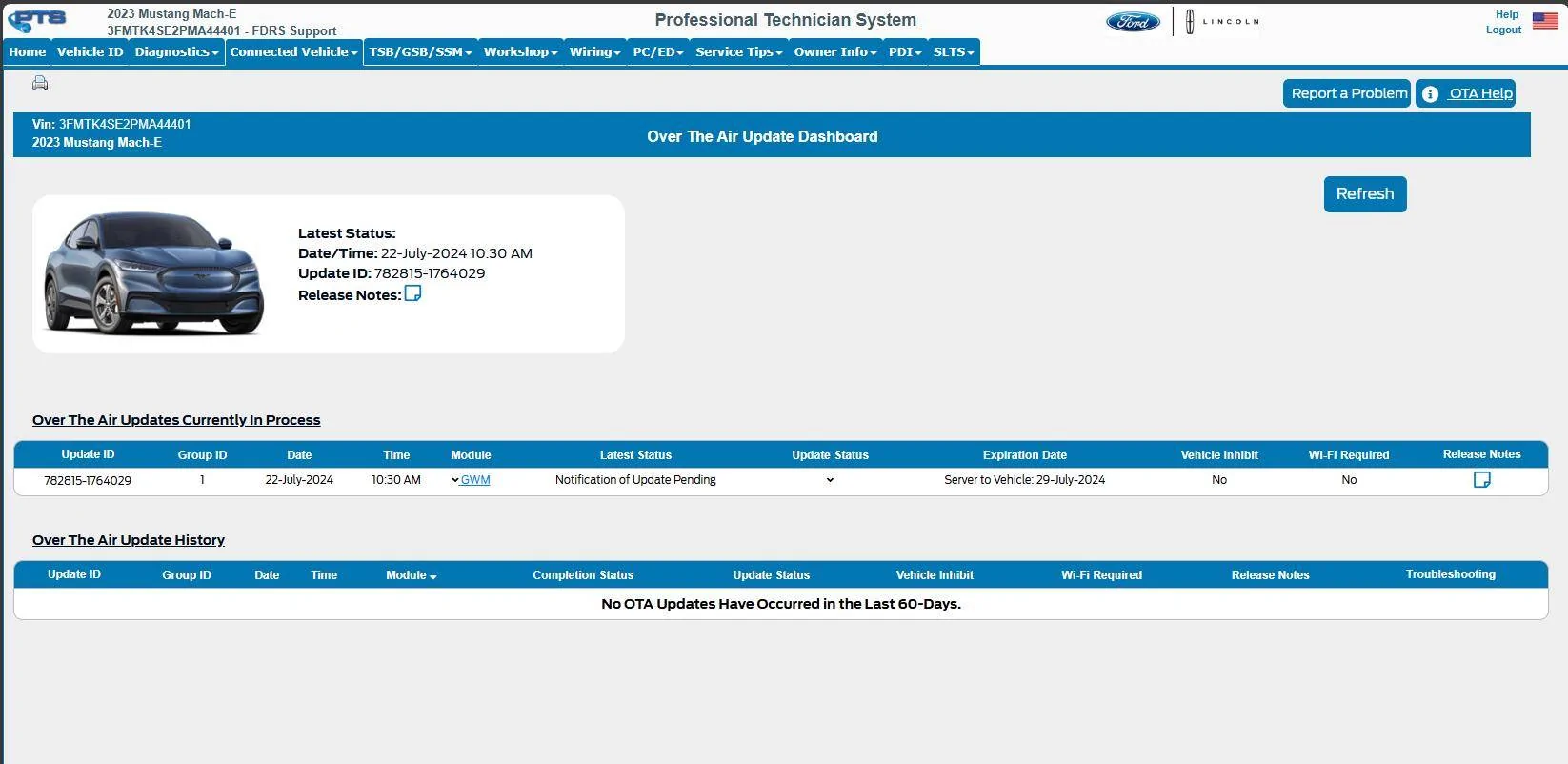Click the 'Professional Technician System' title
Viewport: 1568px width, 764px height.
pyautogui.click(x=786, y=20)
